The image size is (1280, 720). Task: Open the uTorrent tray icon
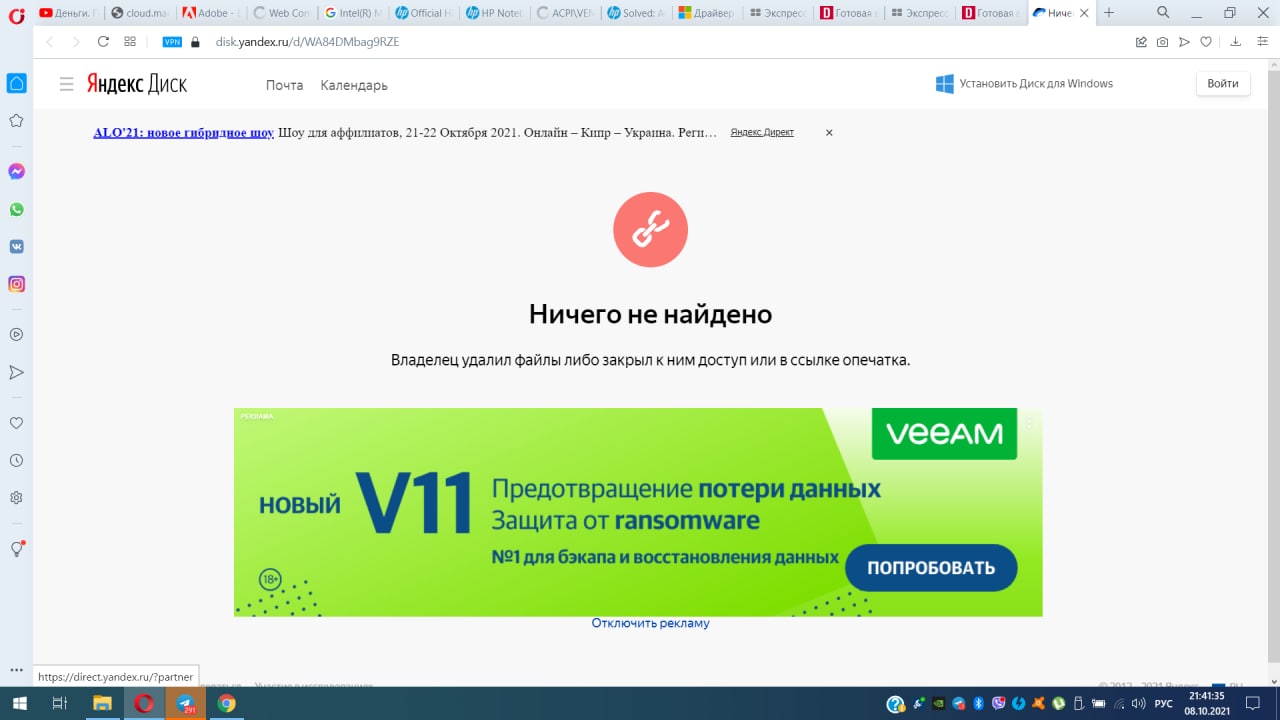pos(1057,704)
